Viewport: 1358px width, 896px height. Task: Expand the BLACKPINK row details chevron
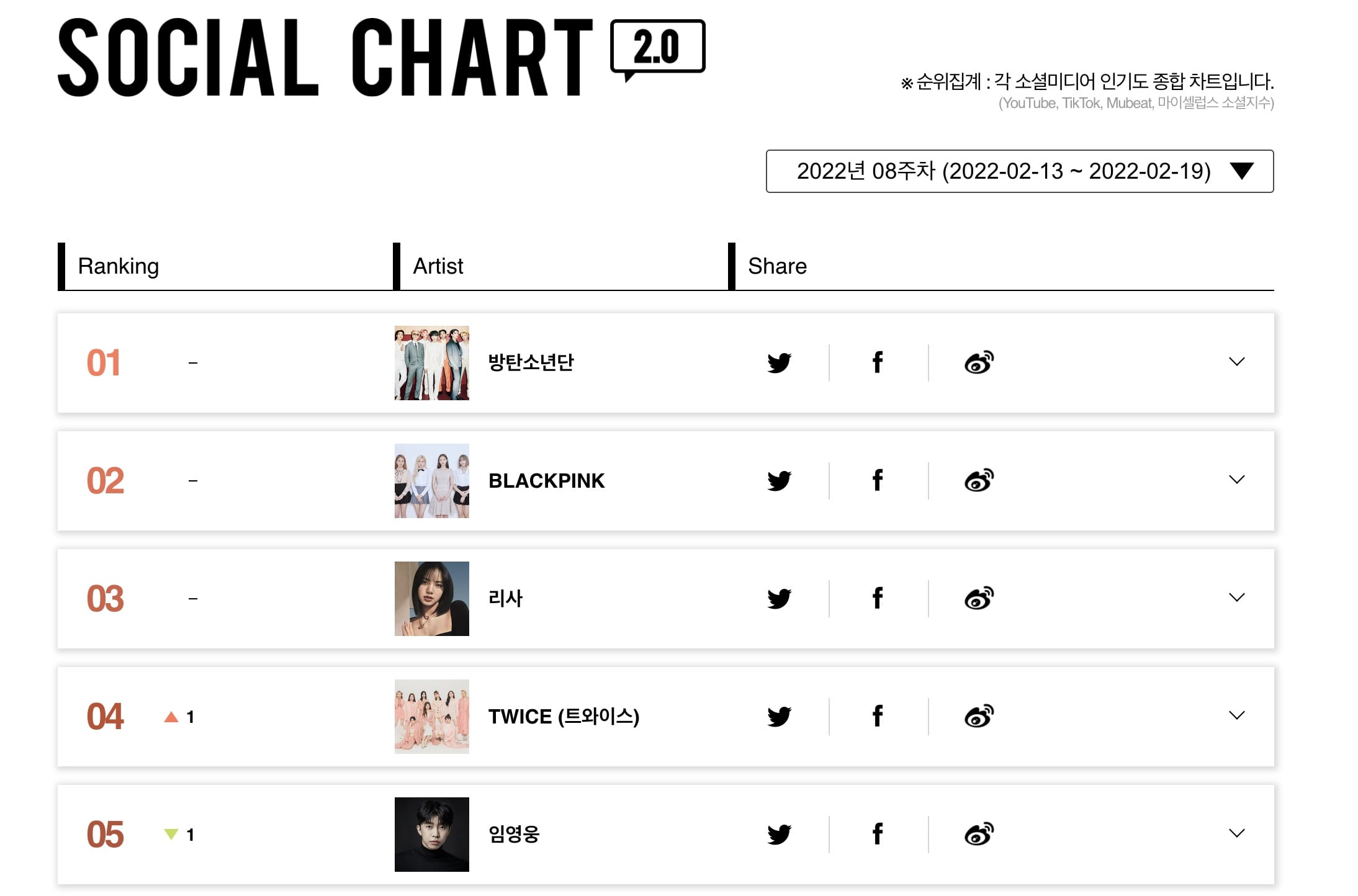(x=1236, y=480)
